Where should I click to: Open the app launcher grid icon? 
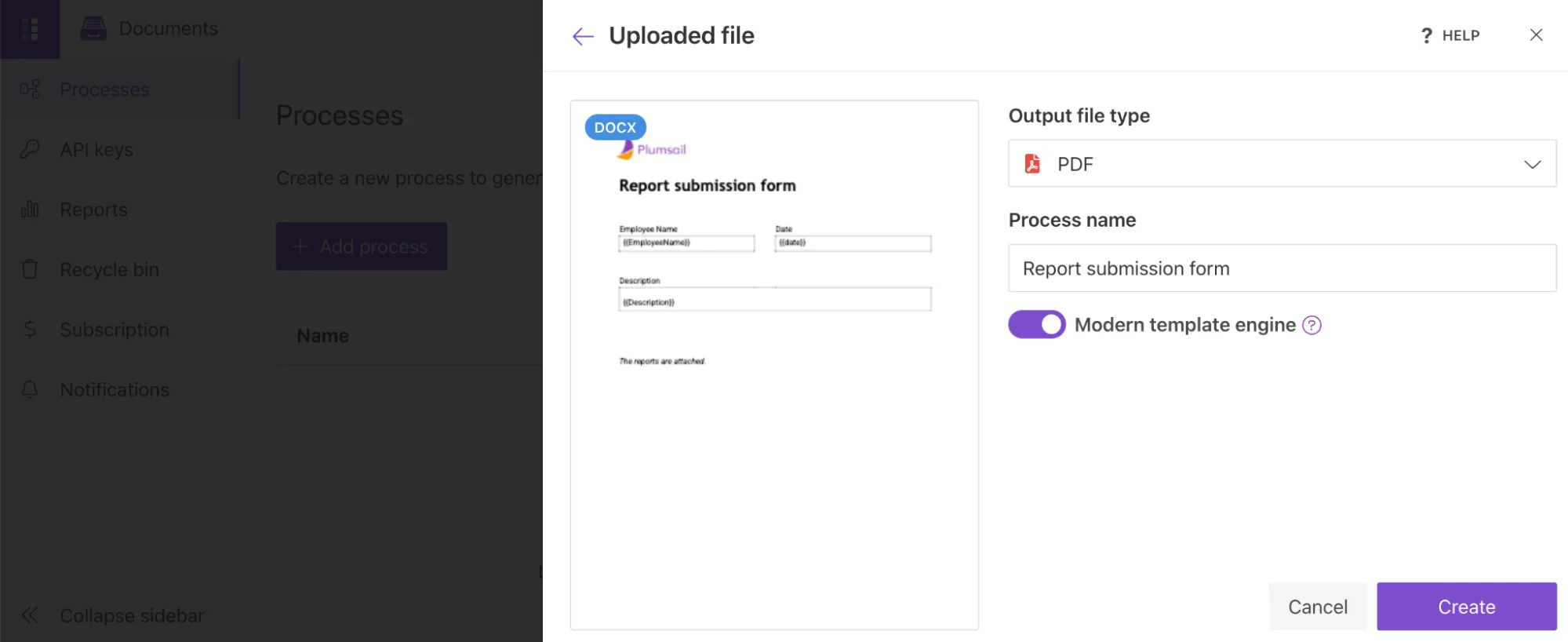30,29
